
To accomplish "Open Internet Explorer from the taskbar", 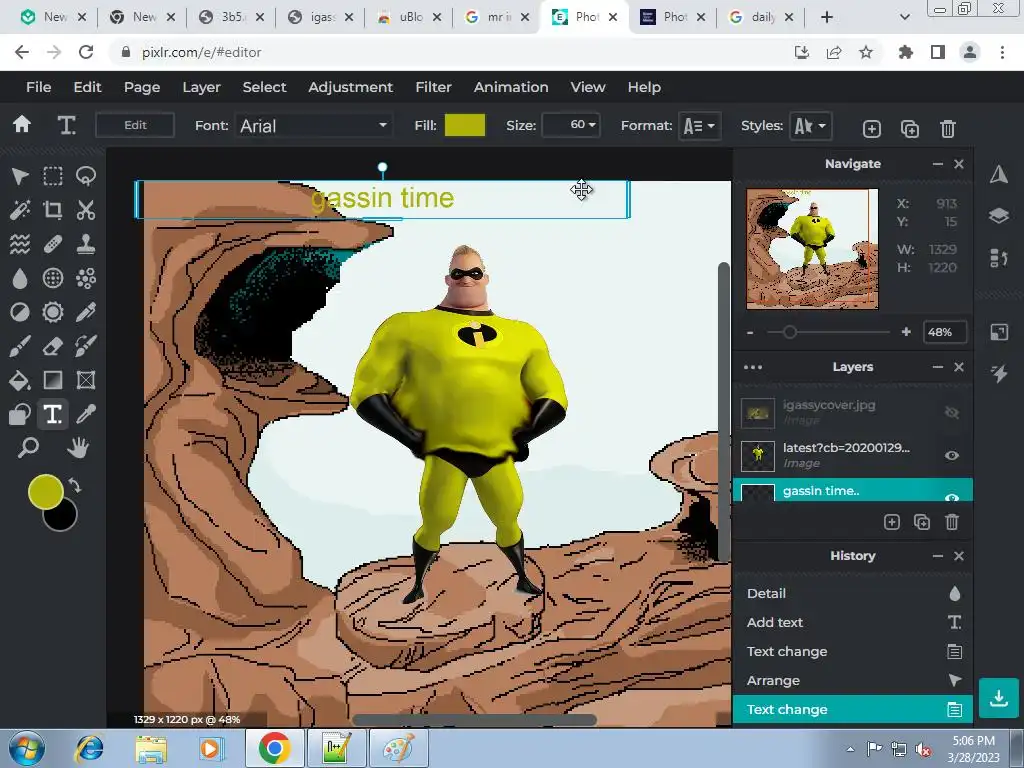I will 89,748.
